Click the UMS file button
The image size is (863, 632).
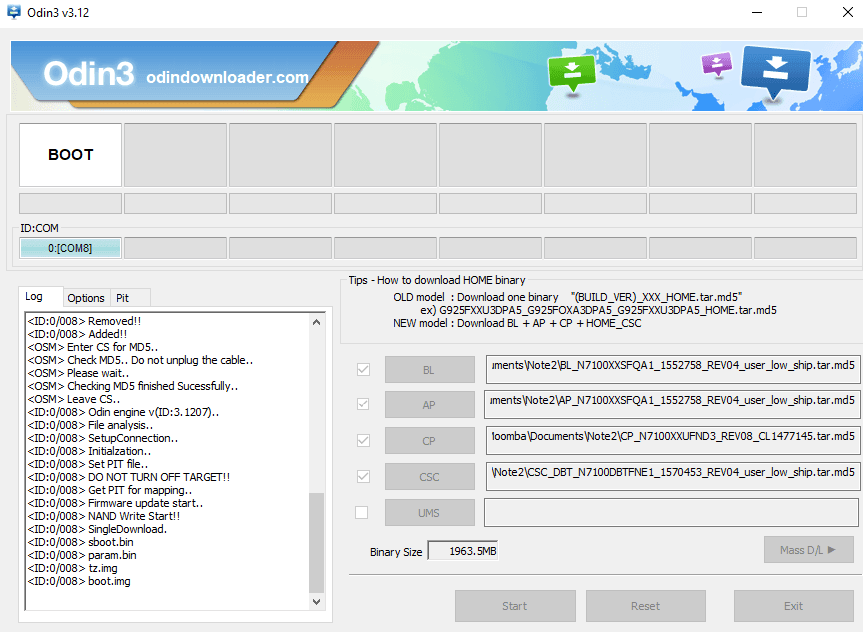[x=429, y=513]
